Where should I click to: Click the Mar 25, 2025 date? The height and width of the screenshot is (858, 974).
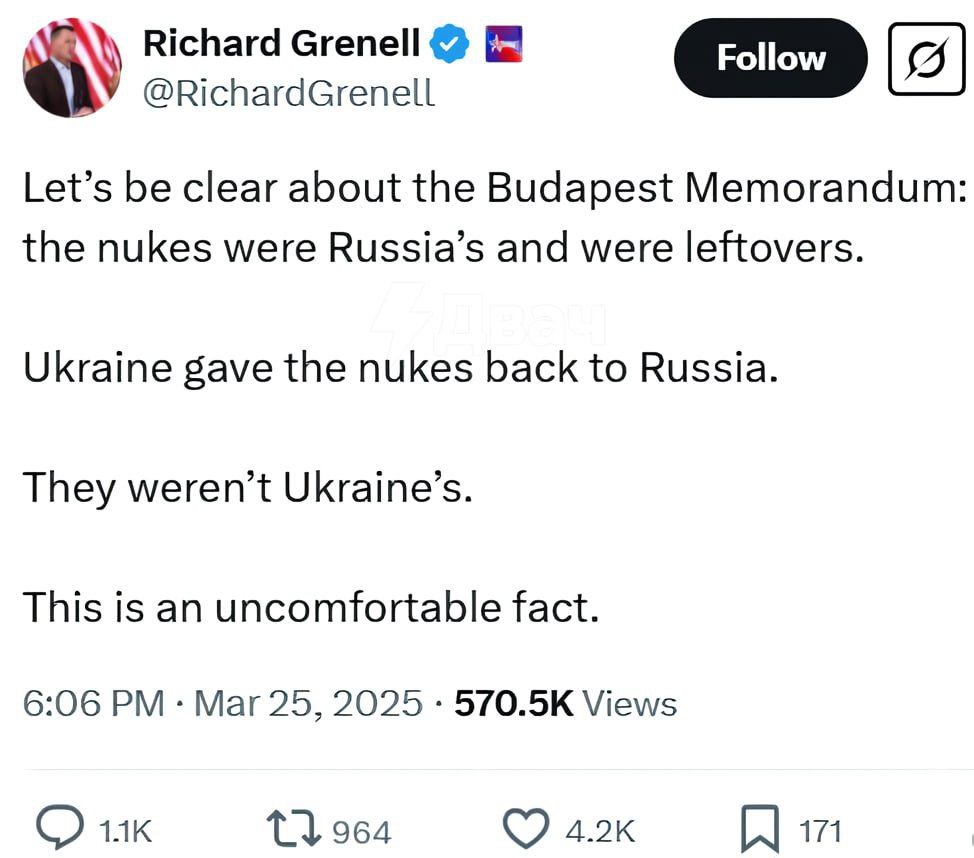tap(308, 704)
